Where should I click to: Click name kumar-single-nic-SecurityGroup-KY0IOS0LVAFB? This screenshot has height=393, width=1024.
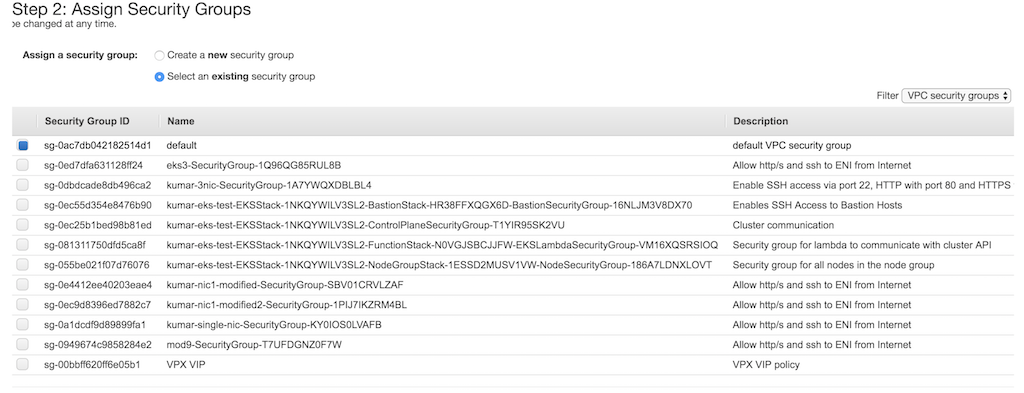coord(274,324)
